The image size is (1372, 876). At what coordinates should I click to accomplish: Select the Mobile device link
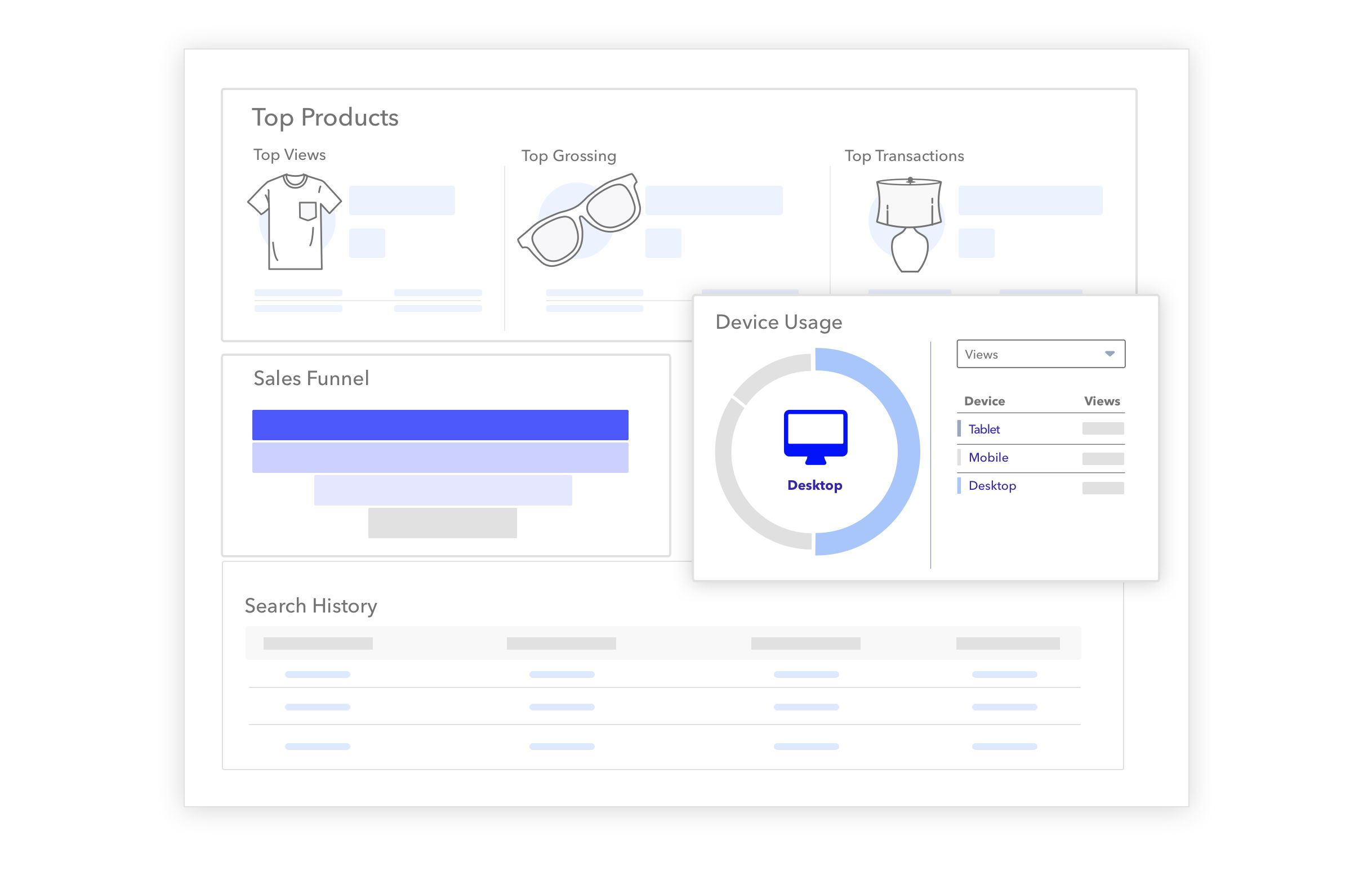988,457
